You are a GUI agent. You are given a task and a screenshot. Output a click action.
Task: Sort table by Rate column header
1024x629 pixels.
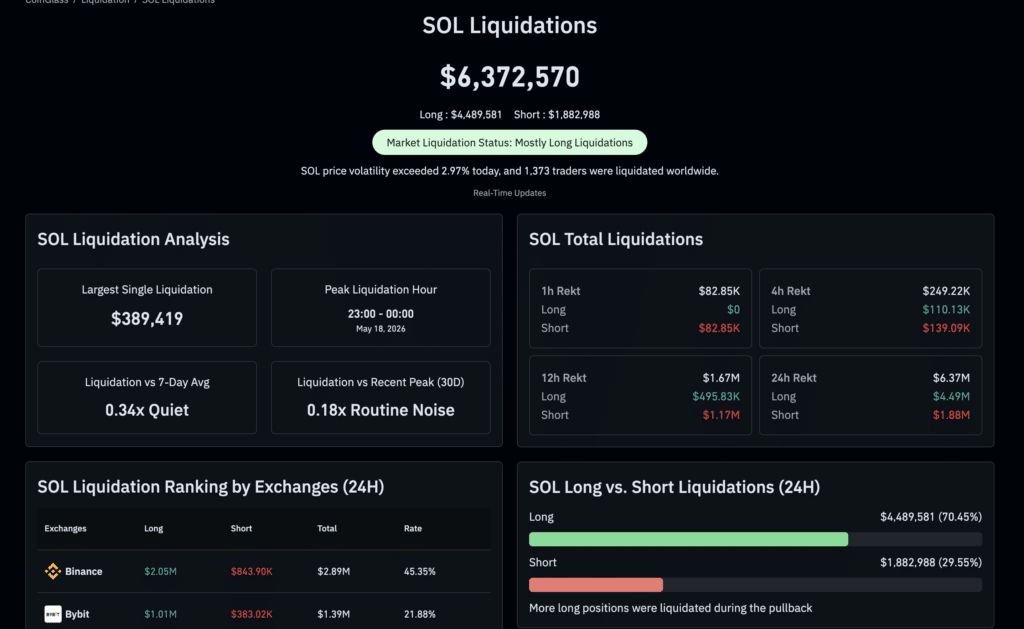pos(413,528)
